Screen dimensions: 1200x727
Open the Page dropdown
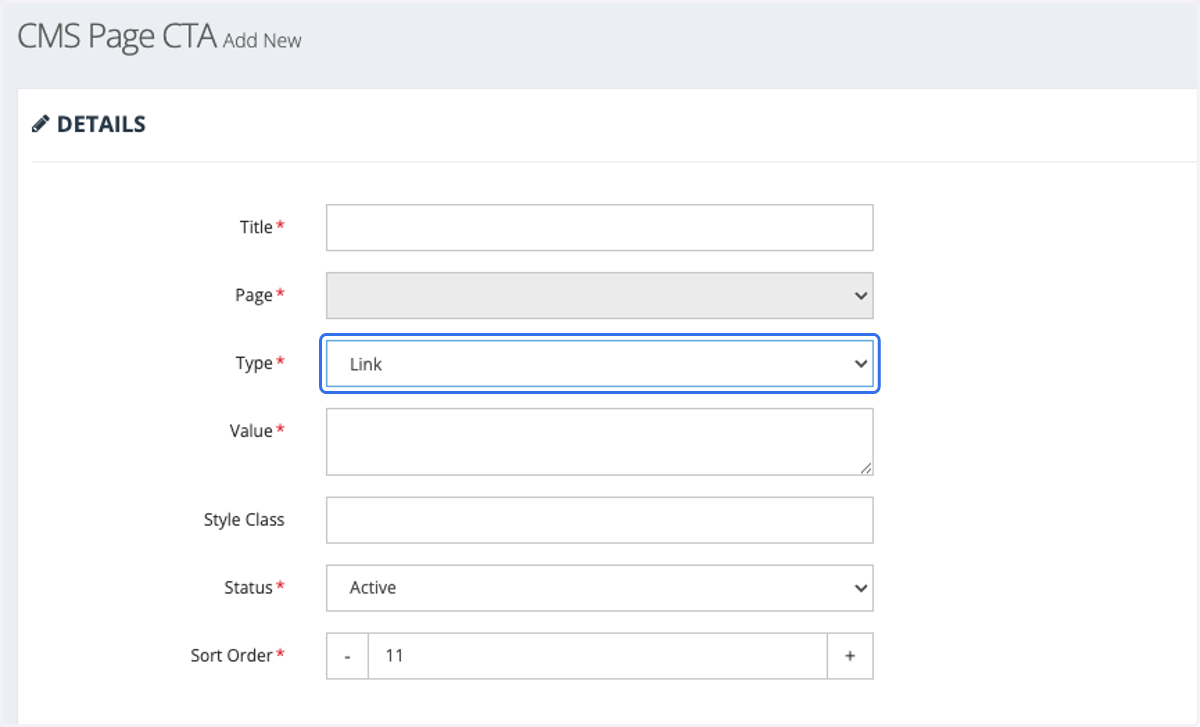(x=599, y=295)
